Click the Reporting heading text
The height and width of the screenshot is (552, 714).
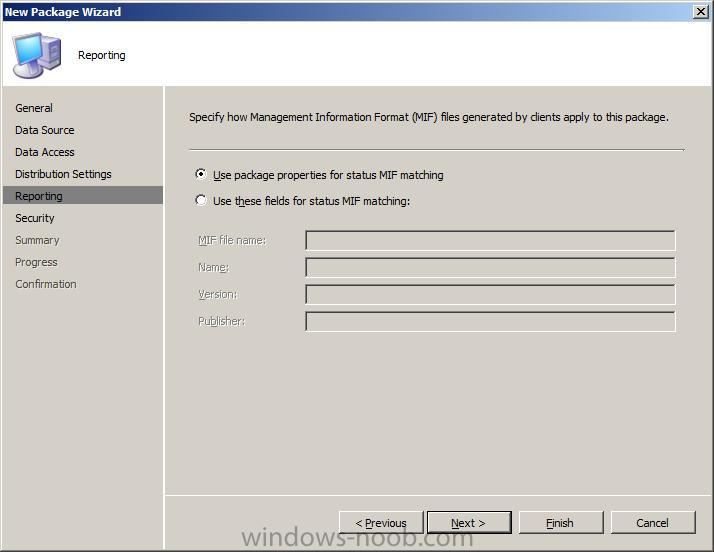[102, 55]
